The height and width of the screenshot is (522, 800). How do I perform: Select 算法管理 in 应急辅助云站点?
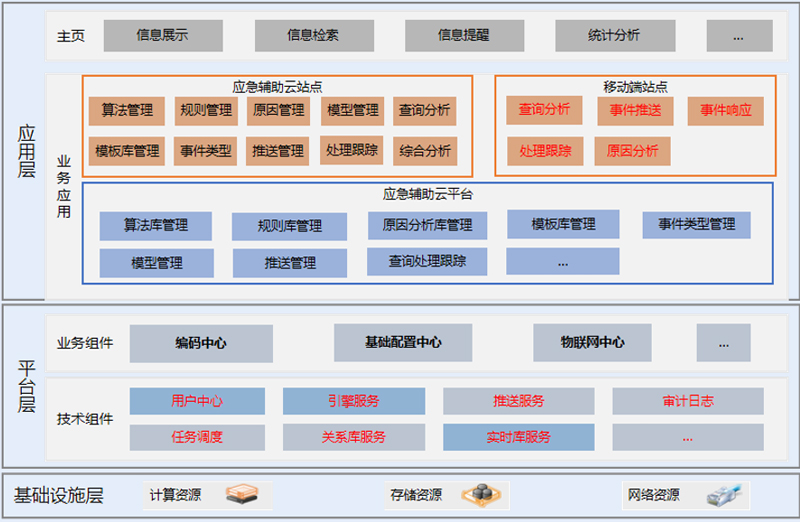point(127,111)
